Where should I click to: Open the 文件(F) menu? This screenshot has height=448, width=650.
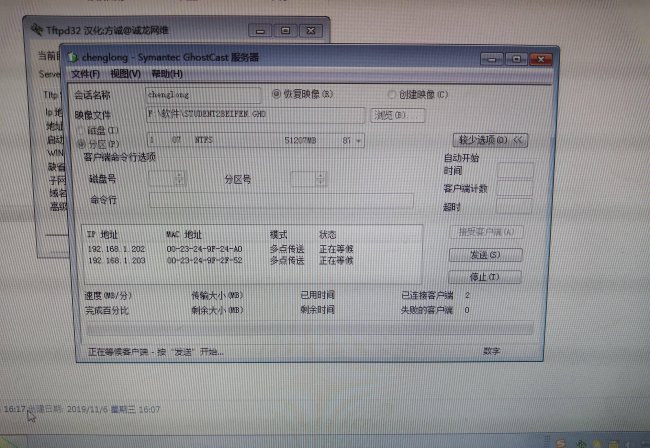point(85,74)
